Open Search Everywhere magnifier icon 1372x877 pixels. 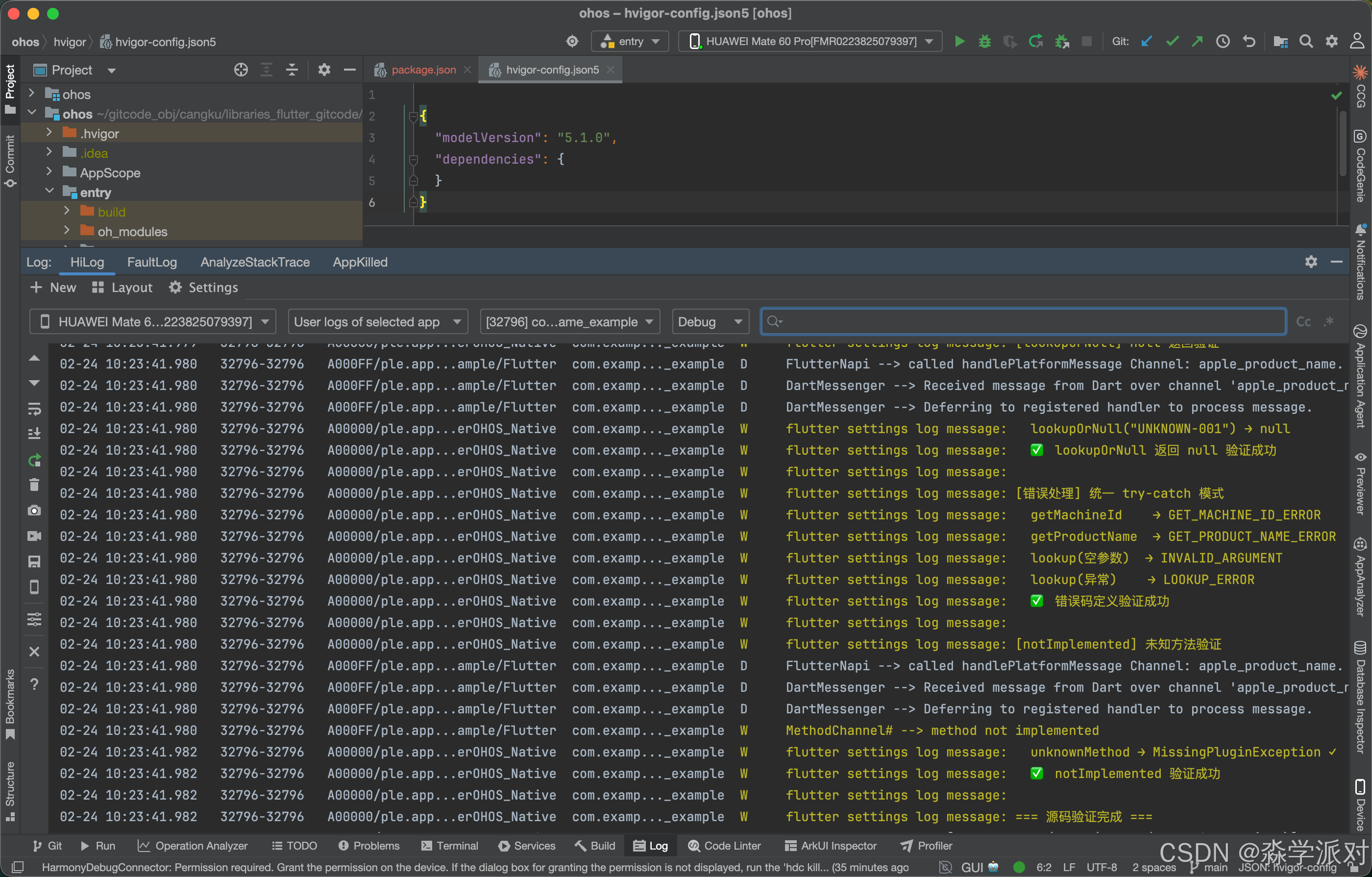1306,41
